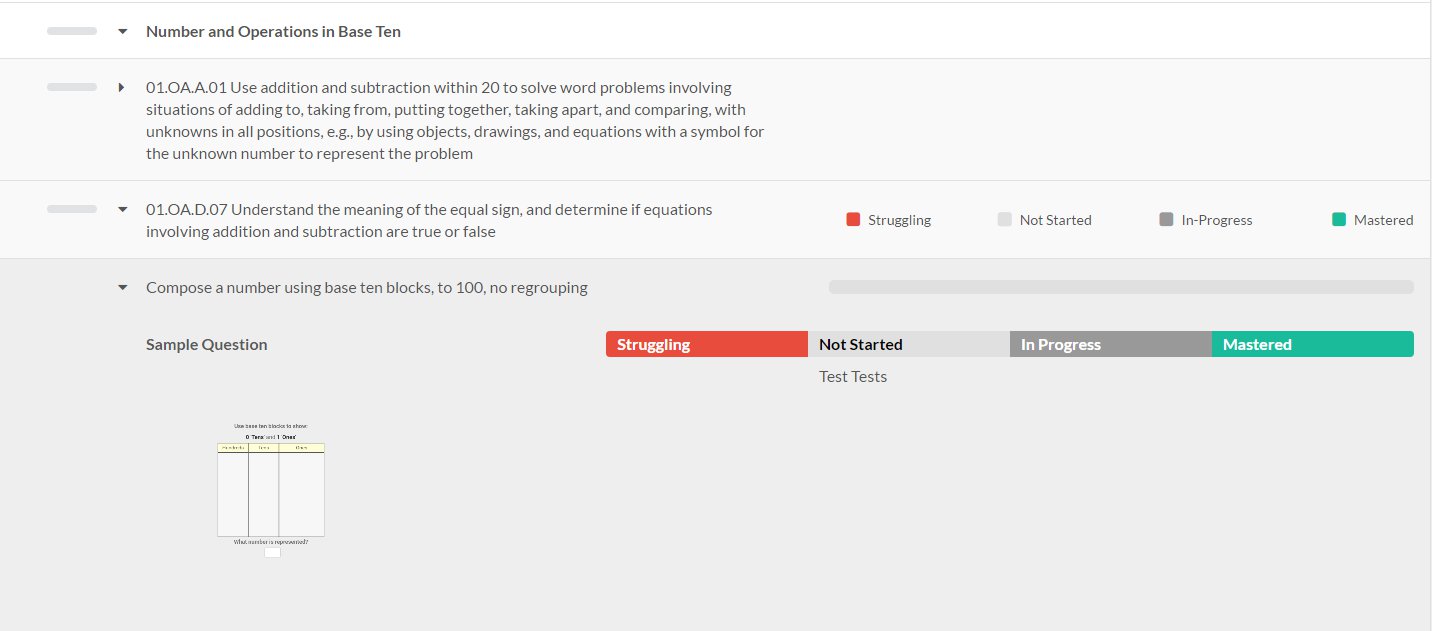Click the red Struggling legend square
1432x631 pixels.
[853, 220]
